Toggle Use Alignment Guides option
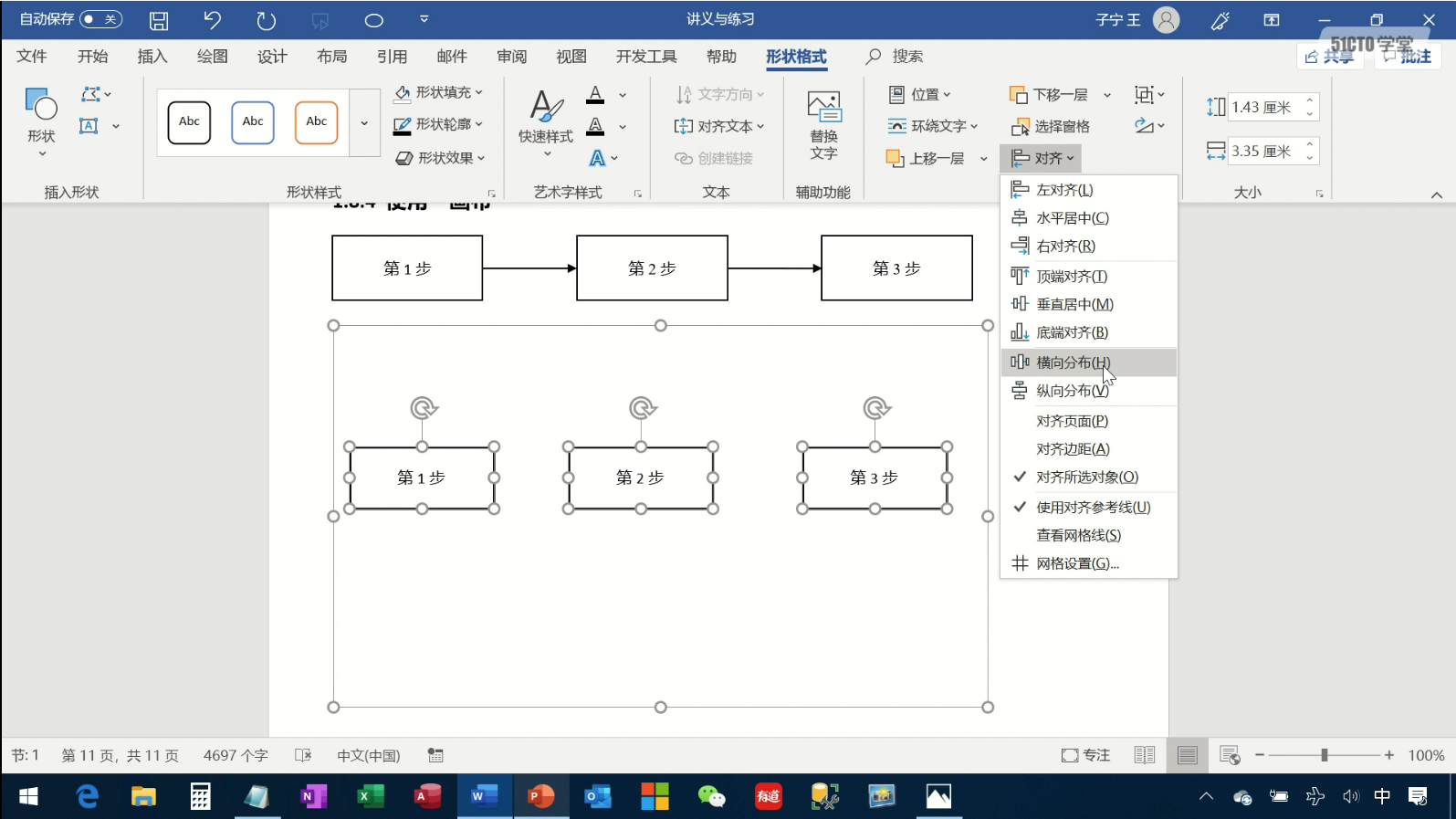1456x819 pixels. click(x=1089, y=508)
